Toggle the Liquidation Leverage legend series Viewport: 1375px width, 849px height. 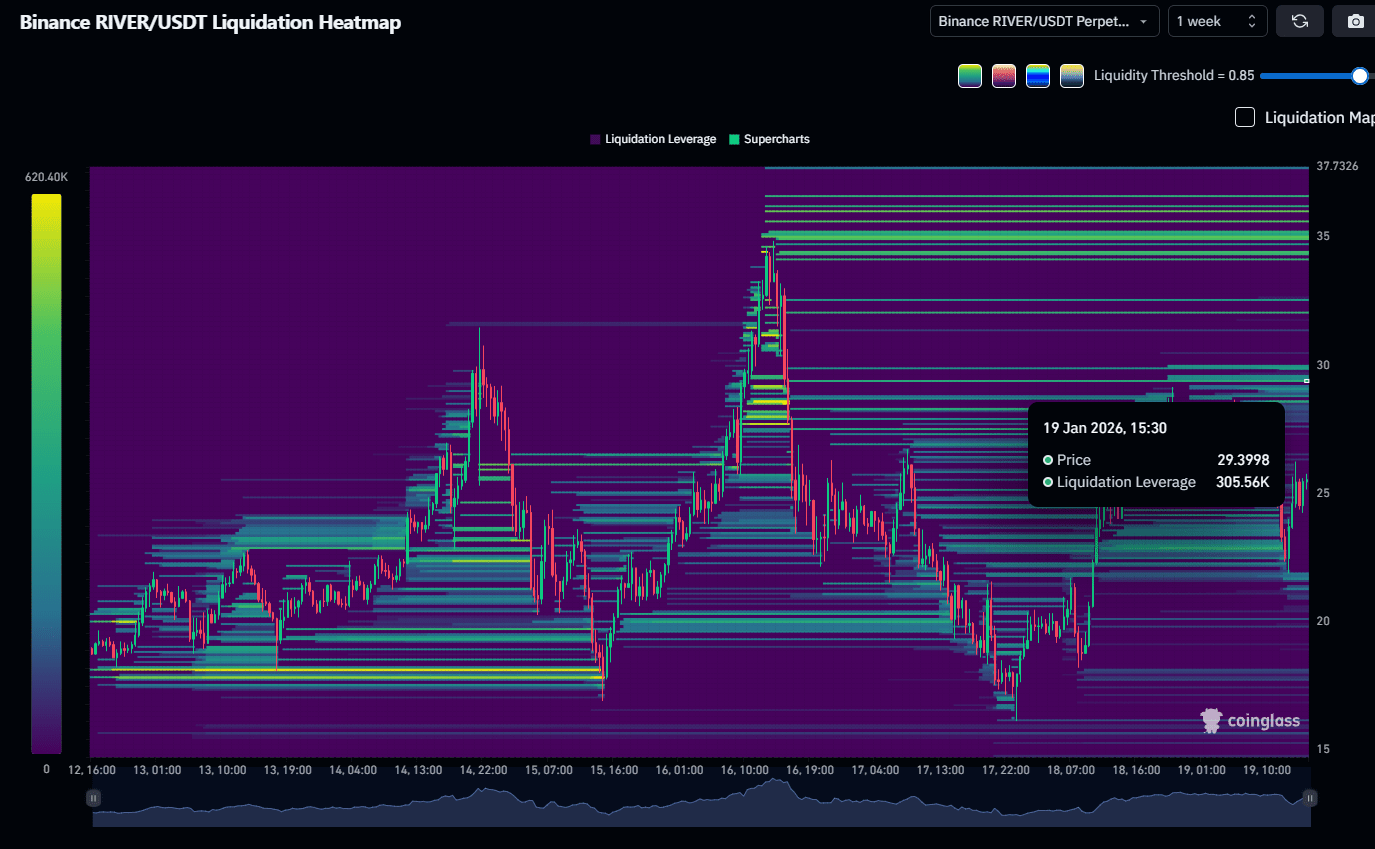(653, 139)
